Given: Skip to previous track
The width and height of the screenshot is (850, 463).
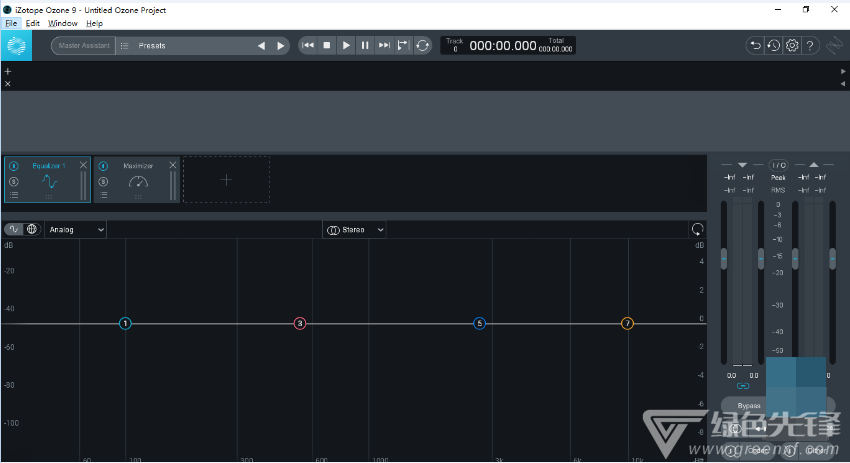Looking at the screenshot, I should [x=308, y=46].
